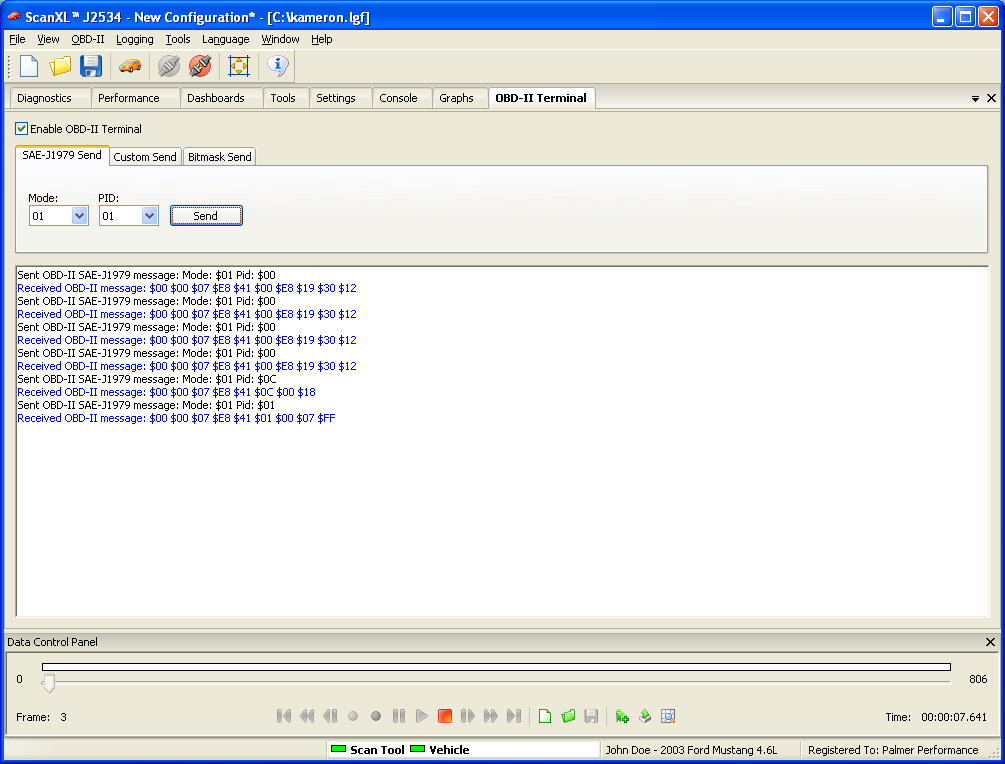Screen dimensions: 1005x764
Task: Click the Send button
Action: [x=206, y=216]
